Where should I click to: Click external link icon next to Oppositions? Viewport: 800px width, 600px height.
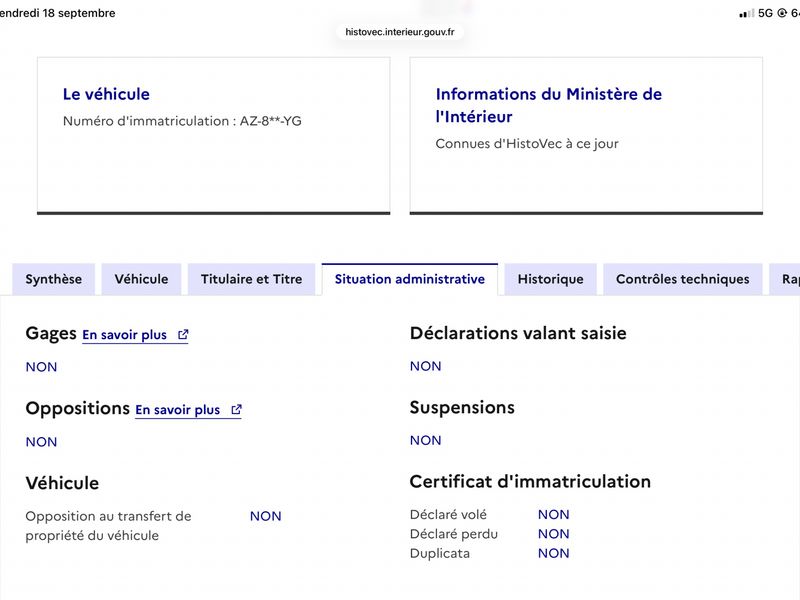click(x=236, y=410)
